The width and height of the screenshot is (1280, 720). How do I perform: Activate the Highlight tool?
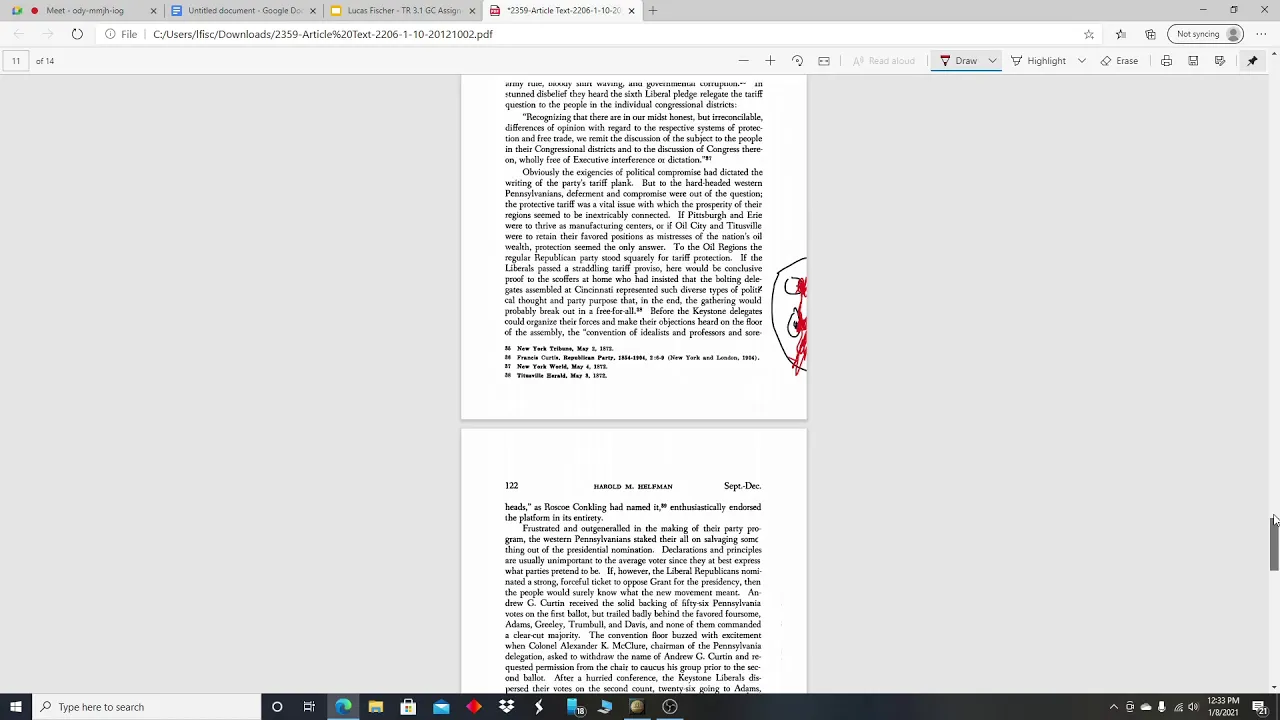[1038, 61]
